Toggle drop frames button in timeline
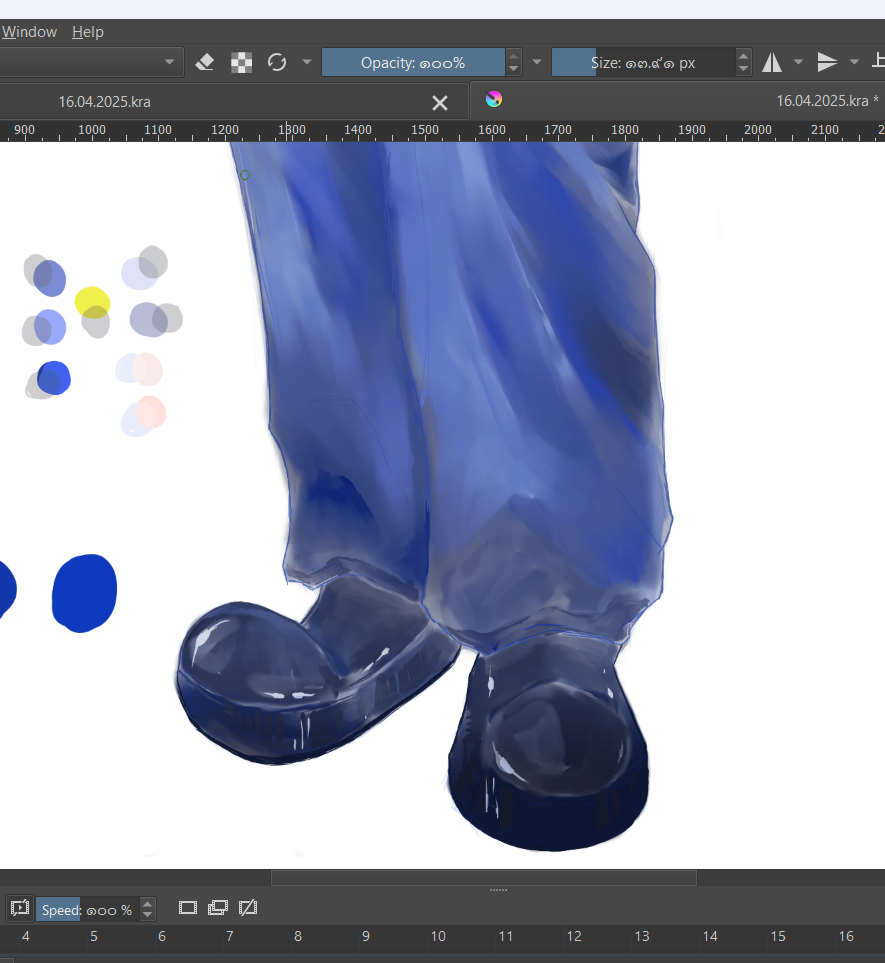Screen dimensions: 885x963 click(19, 908)
